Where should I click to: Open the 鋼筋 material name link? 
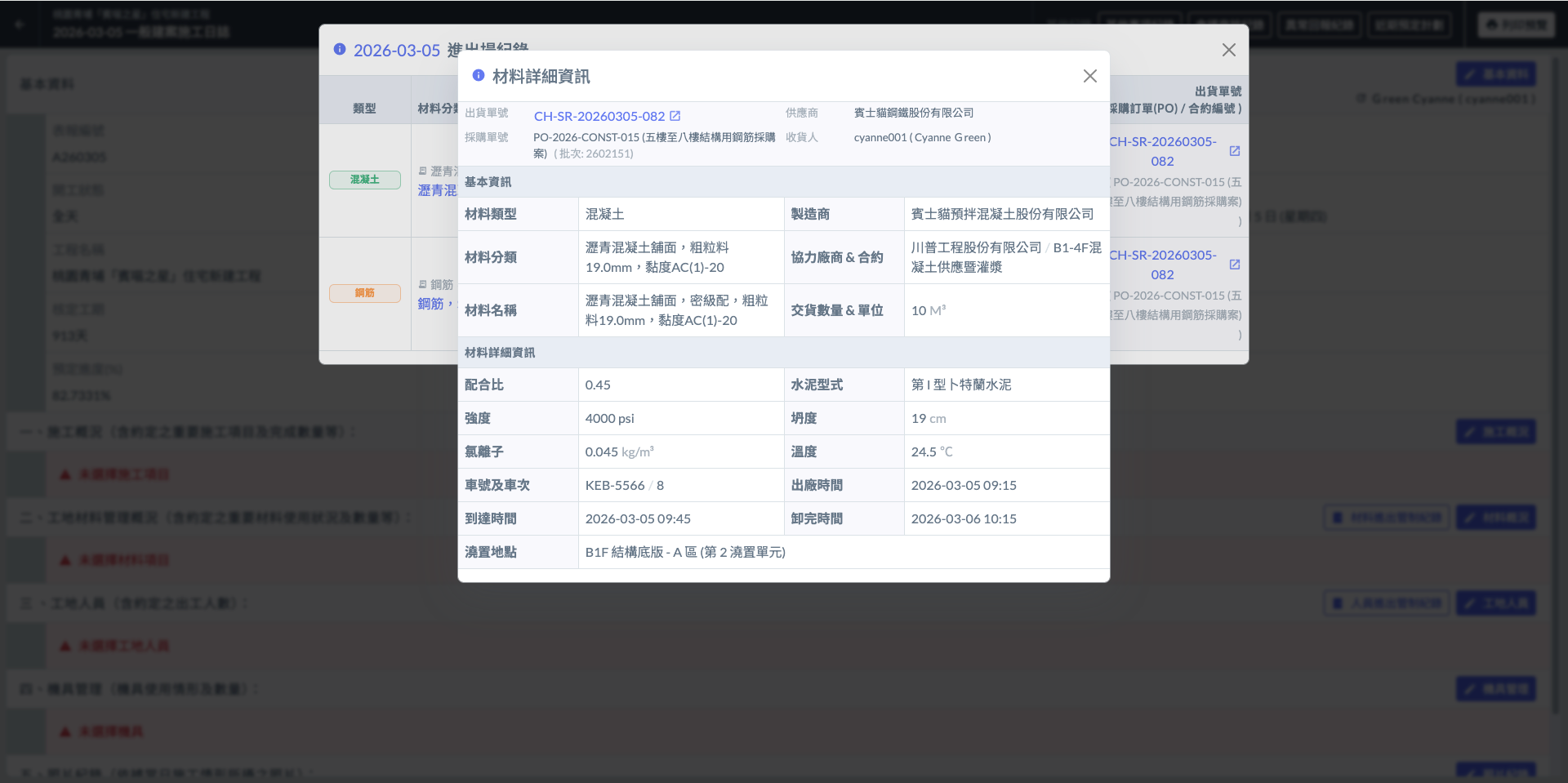[431, 304]
